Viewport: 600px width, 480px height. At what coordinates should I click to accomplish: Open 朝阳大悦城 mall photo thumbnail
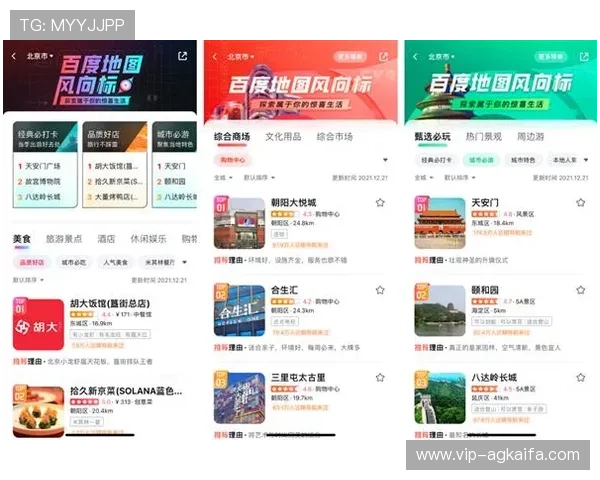tap(239, 224)
